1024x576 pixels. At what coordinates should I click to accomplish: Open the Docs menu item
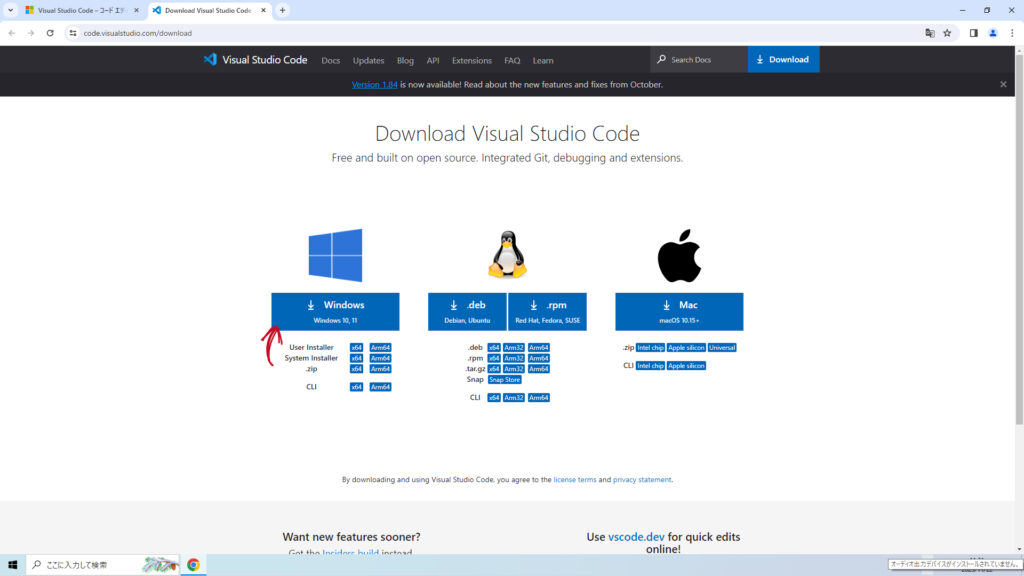pyautogui.click(x=330, y=61)
